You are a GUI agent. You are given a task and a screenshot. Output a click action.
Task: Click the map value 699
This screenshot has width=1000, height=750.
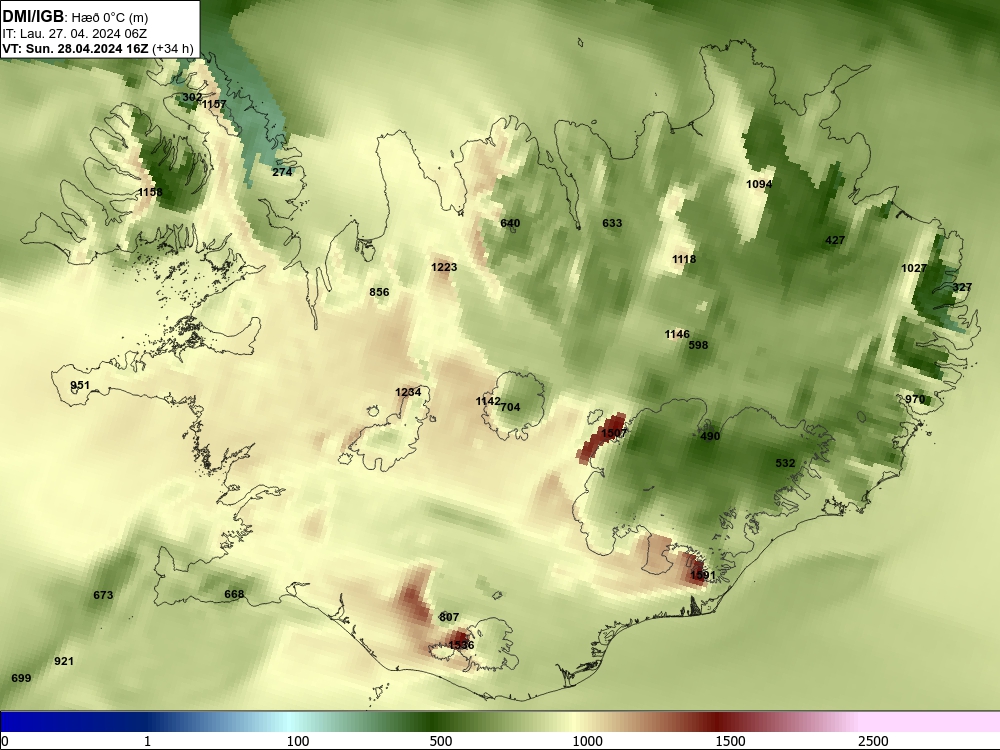(x=22, y=678)
